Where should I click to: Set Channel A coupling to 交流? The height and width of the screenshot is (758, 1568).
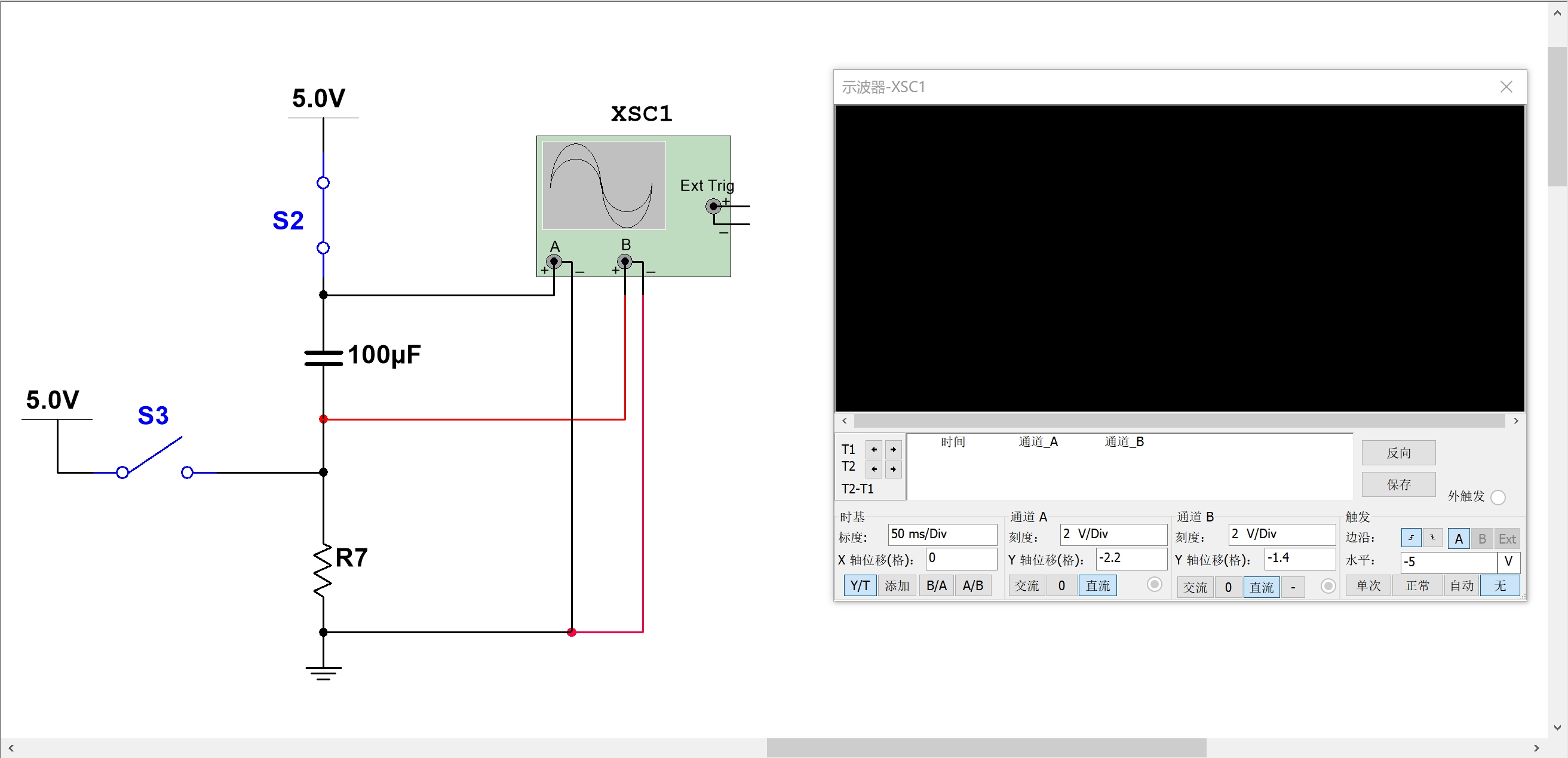(x=1026, y=585)
